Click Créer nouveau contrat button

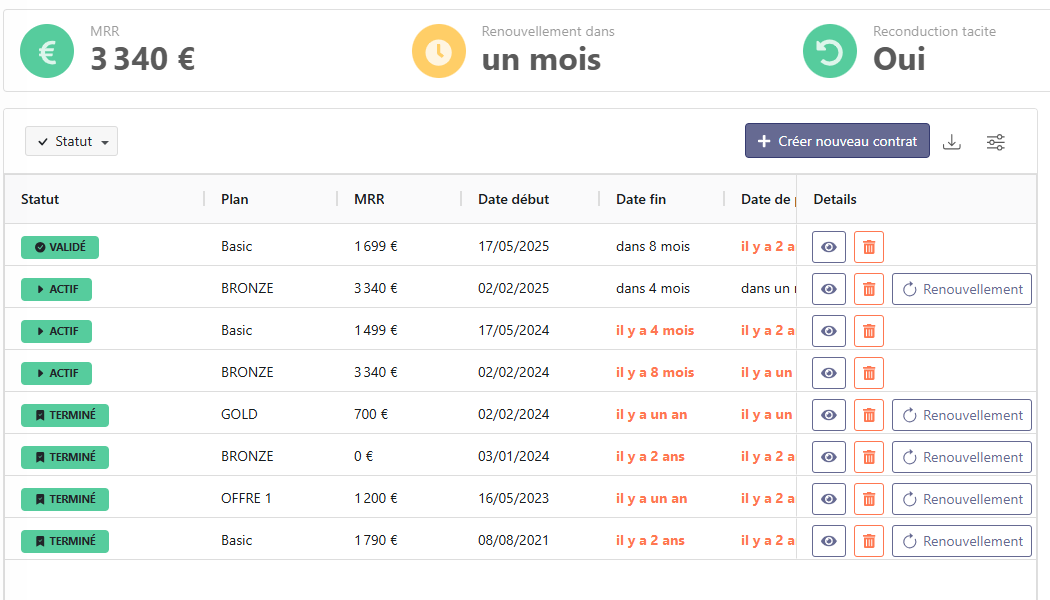(837, 141)
